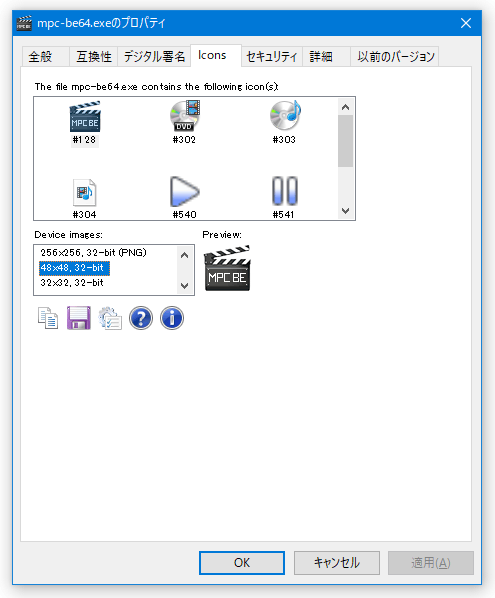Select 256x256, 32-bit (PNG) device image
The height and width of the screenshot is (598, 495).
point(93,252)
